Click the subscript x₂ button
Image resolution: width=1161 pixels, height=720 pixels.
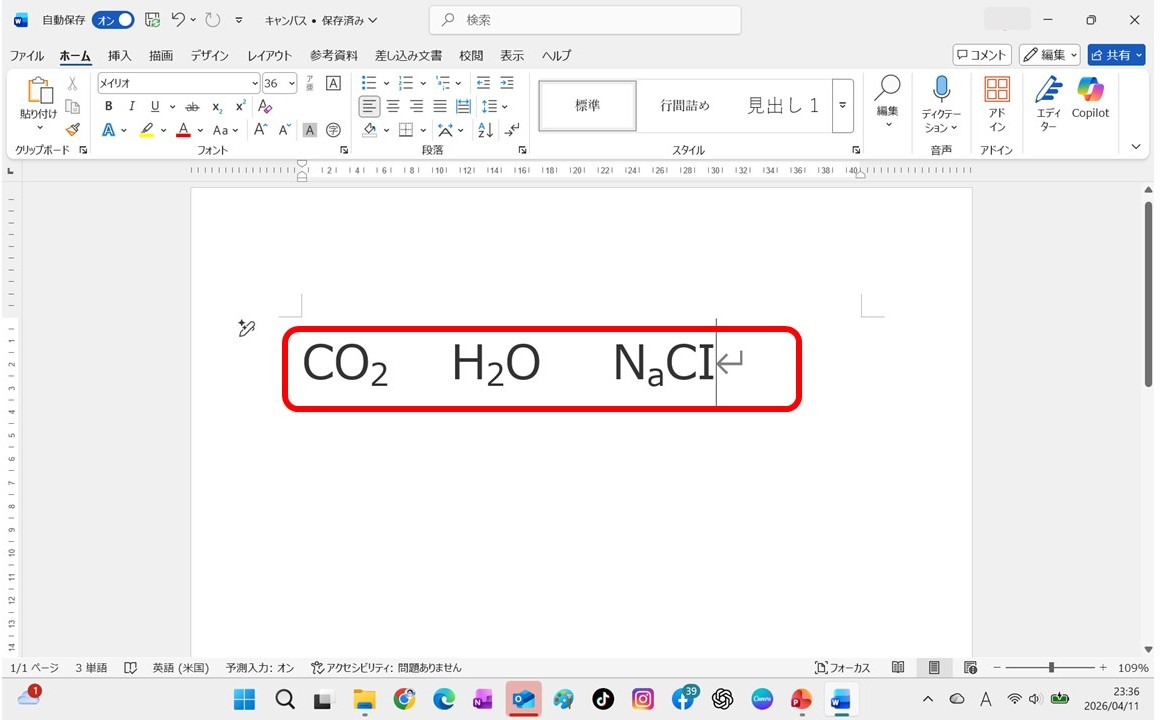(218, 107)
